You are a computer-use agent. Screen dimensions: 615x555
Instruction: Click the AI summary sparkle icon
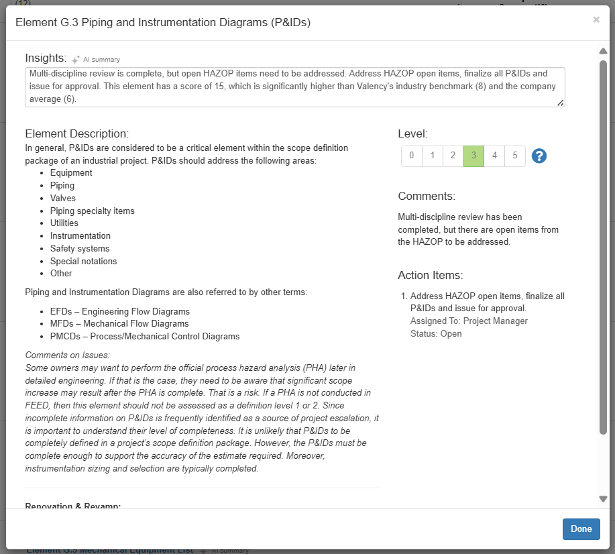76,60
